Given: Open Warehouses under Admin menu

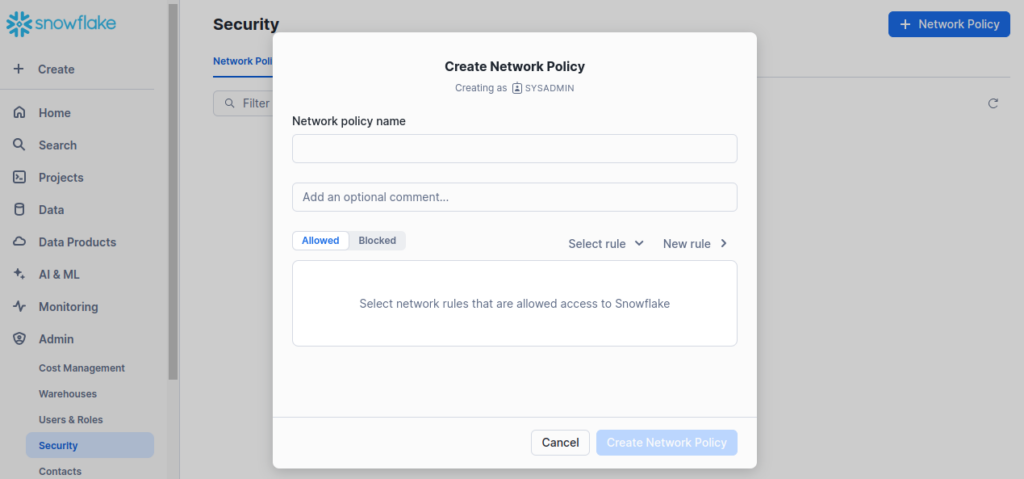Looking at the screenshot, I should [68, 394].
